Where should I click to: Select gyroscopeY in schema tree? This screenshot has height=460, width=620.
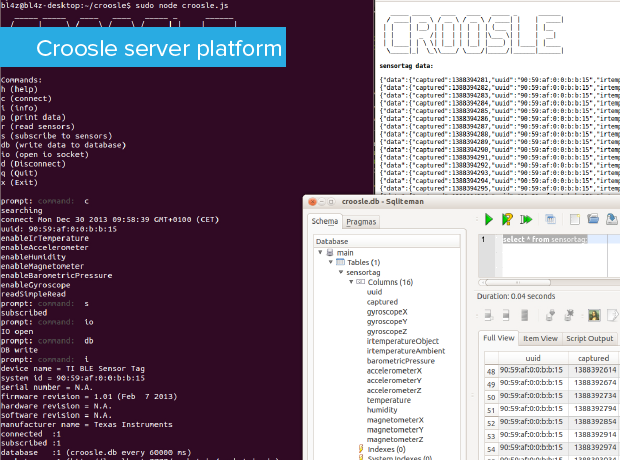pos(387,322)
